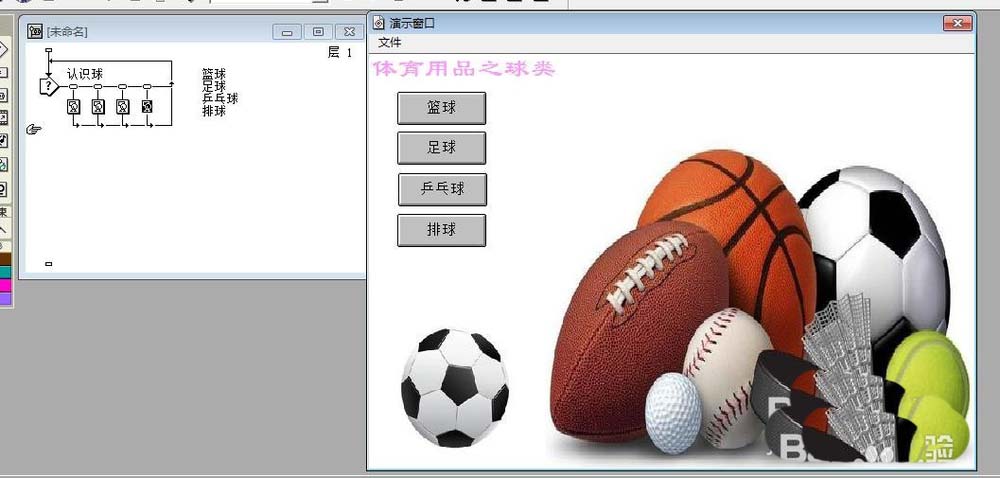Close the 演示窗口 demo window
1000x478 pixels.
tap(957, 24)
